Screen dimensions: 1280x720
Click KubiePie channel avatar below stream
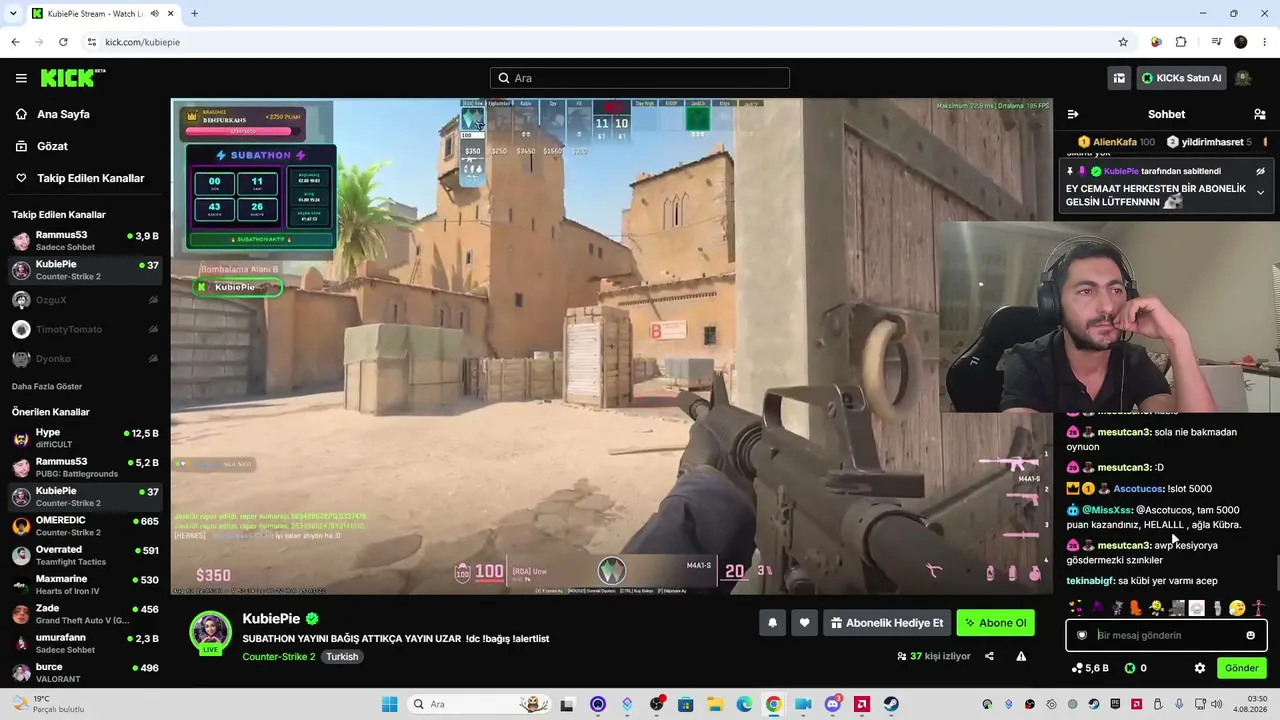click(x=210, y=632)
